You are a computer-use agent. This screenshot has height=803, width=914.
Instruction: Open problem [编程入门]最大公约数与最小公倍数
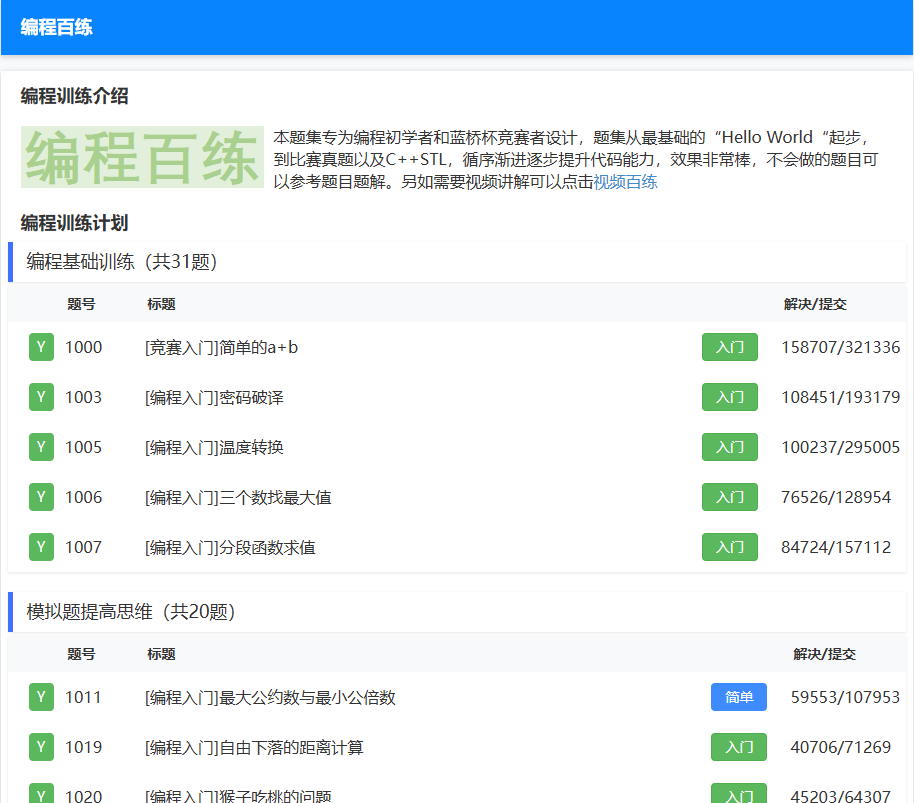point(270,698)
